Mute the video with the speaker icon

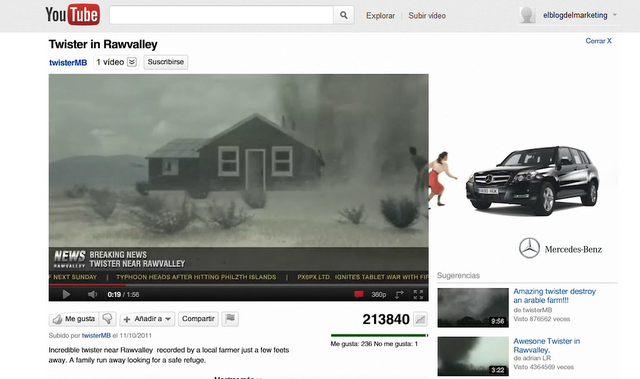pyautogui.click(x=93, y=294)
